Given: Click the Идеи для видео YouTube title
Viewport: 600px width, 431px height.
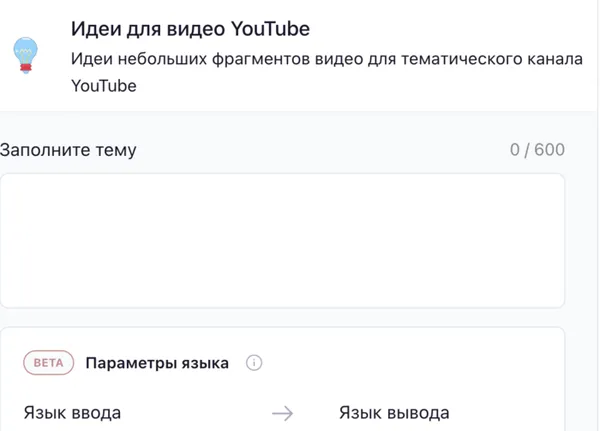Looking at the screenshot, I should tap(197, 28).
